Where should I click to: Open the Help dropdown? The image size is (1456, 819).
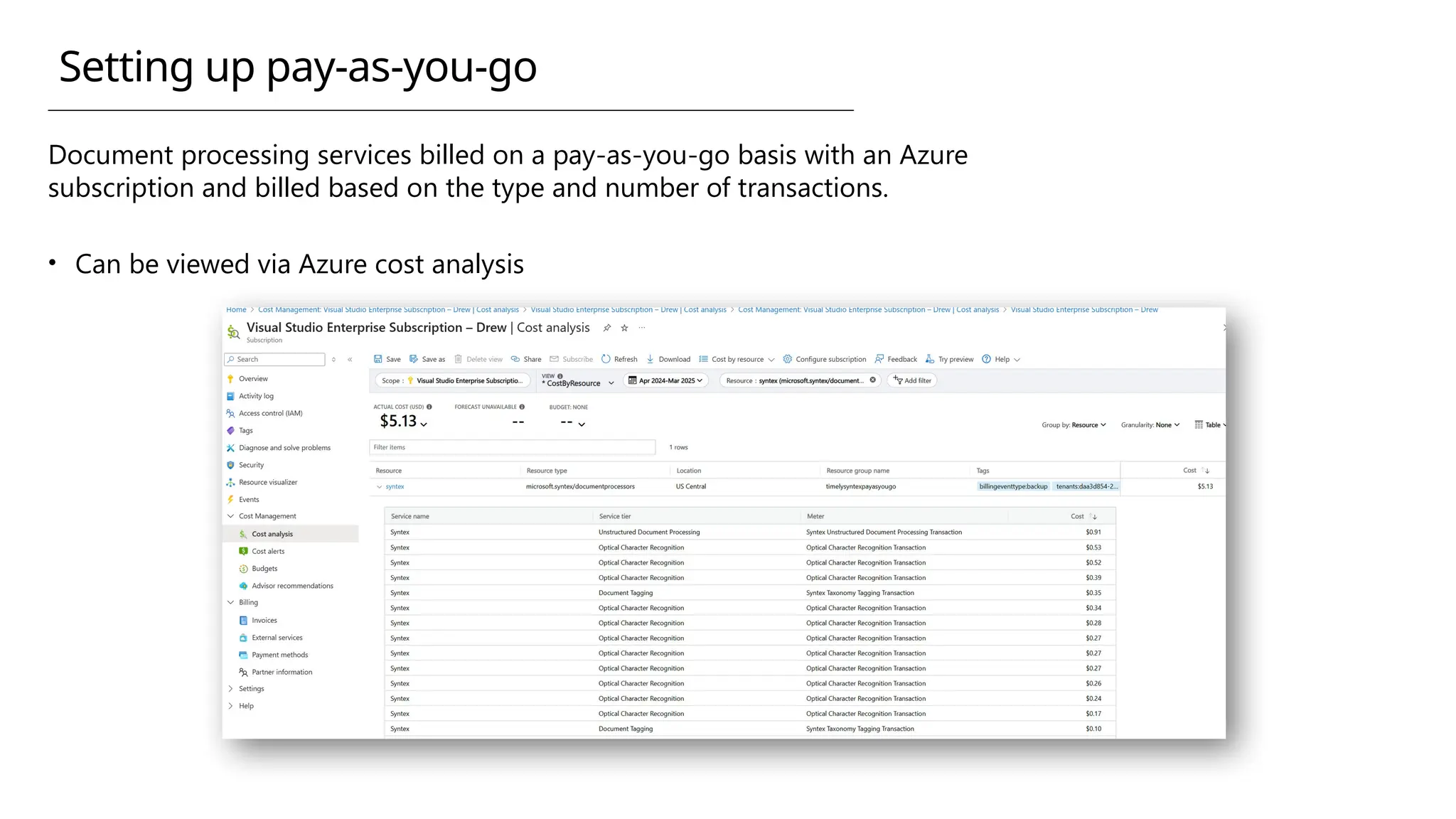[x=1001, y=359]
